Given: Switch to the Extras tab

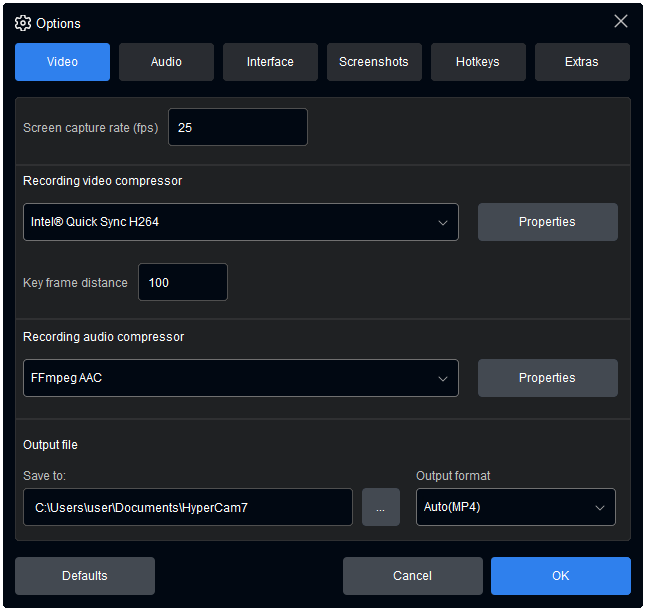Looking at the screenshot, I should [x=582, y=62].
